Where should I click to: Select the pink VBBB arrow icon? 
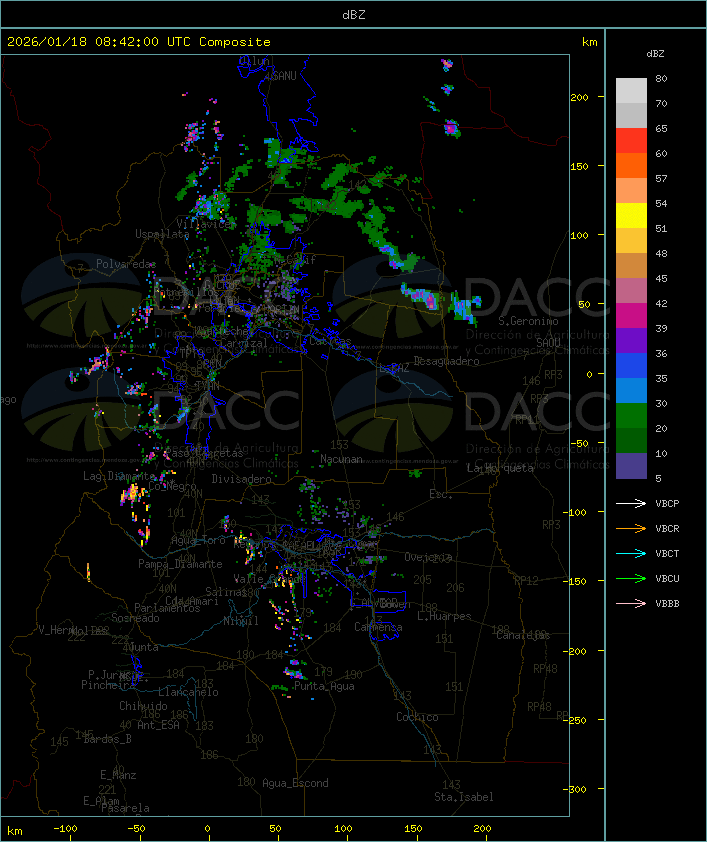pos(631,603)
